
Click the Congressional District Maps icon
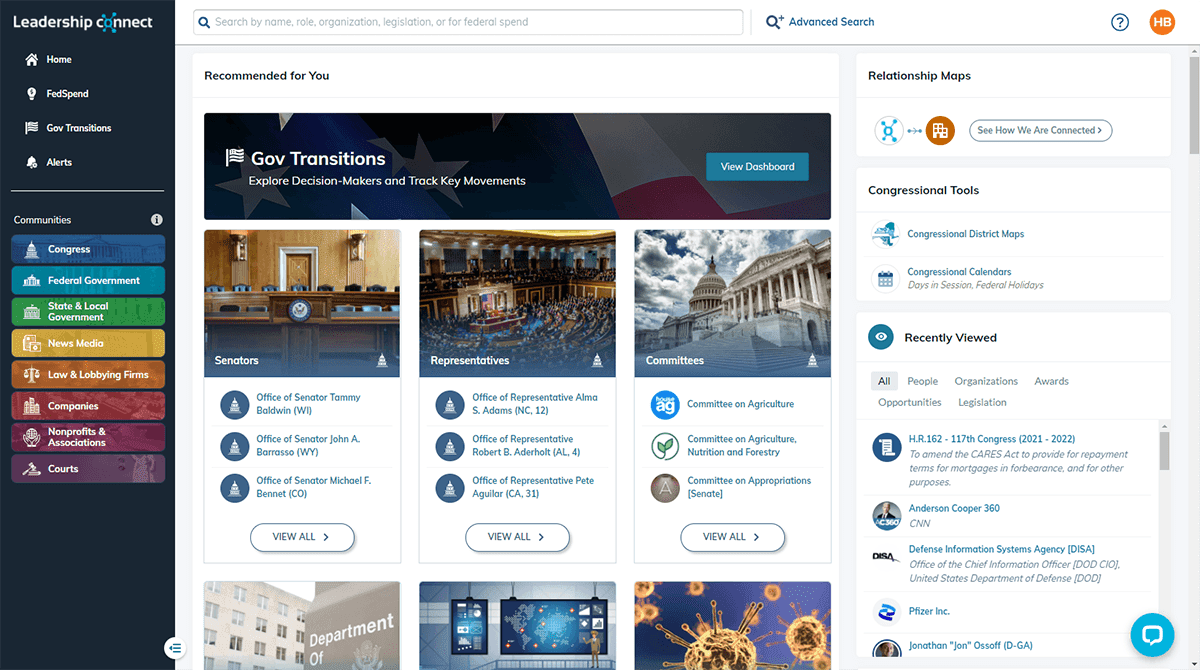point(885,234)
